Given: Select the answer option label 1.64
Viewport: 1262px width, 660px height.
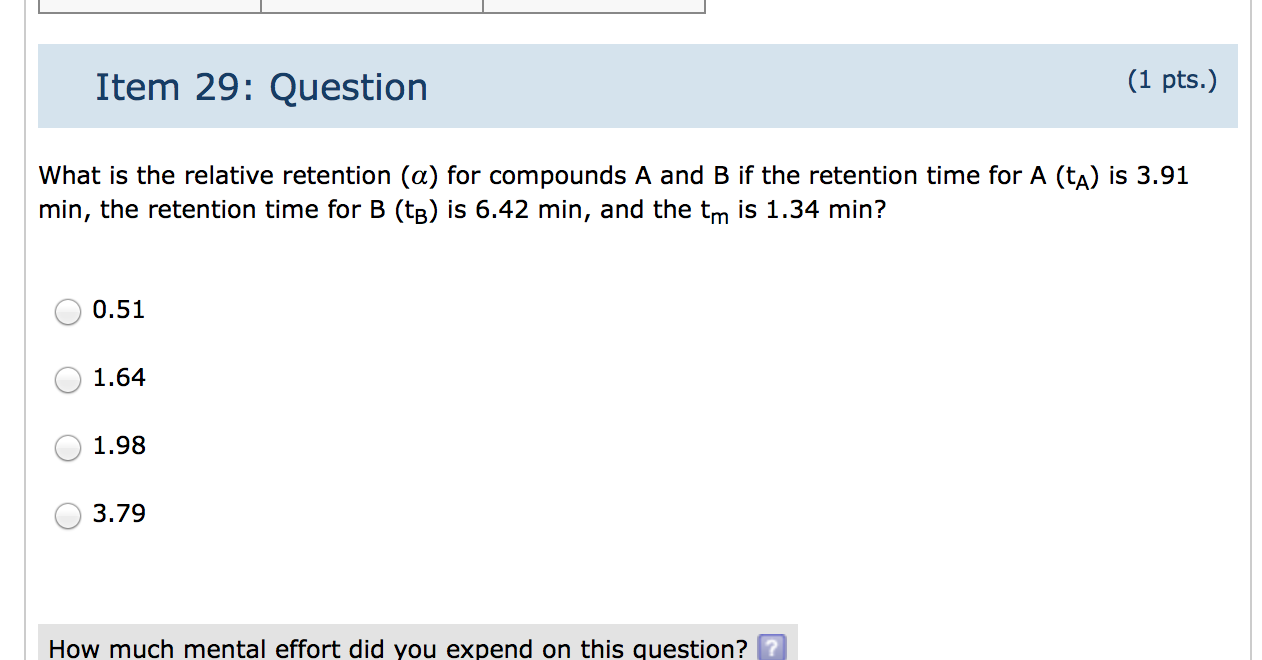Looking at the screenshot, I should (x=118, y=378).
